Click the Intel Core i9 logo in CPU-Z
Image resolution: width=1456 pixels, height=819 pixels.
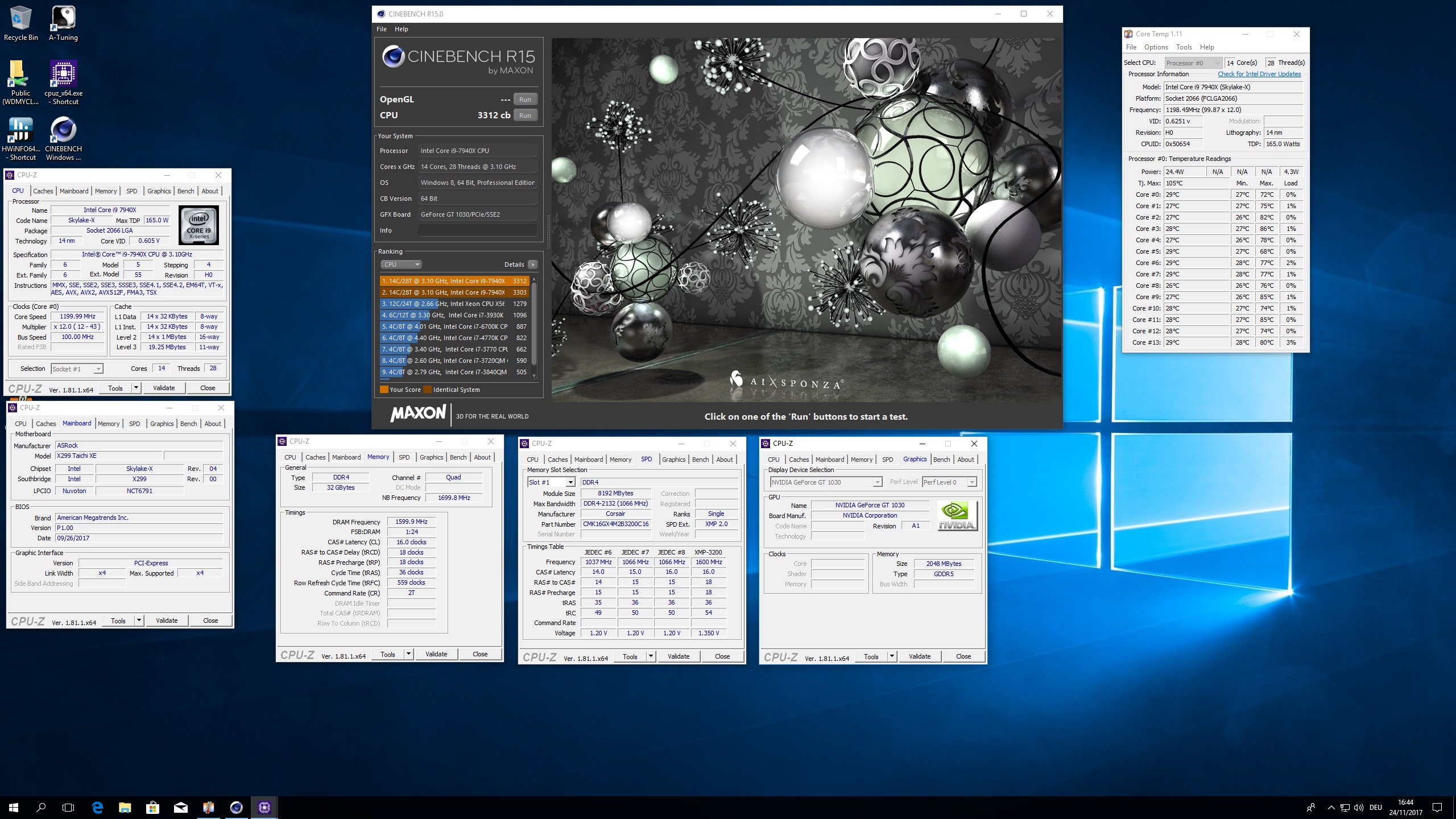coord(198,225)
